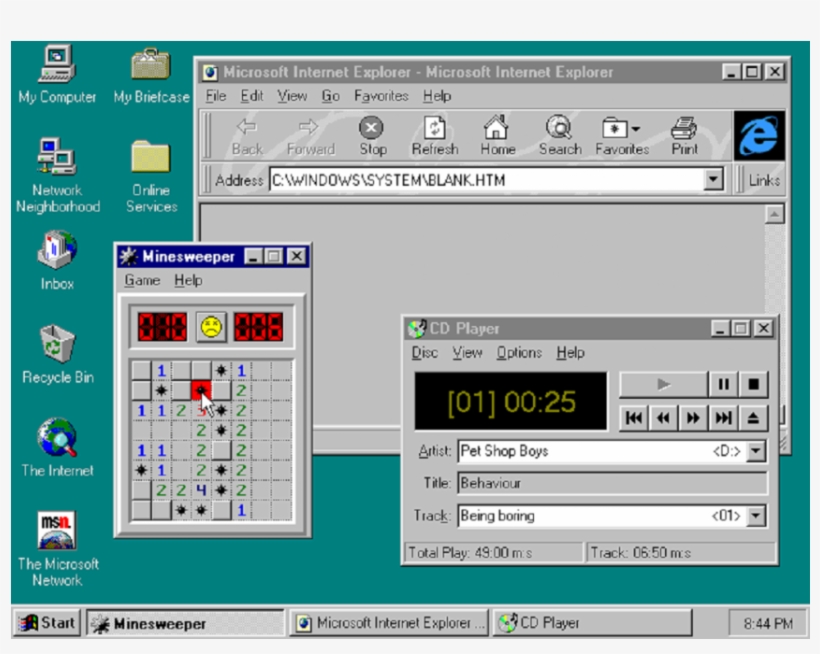Click the Address field in Internet Explorer

[x=486, y=180]
